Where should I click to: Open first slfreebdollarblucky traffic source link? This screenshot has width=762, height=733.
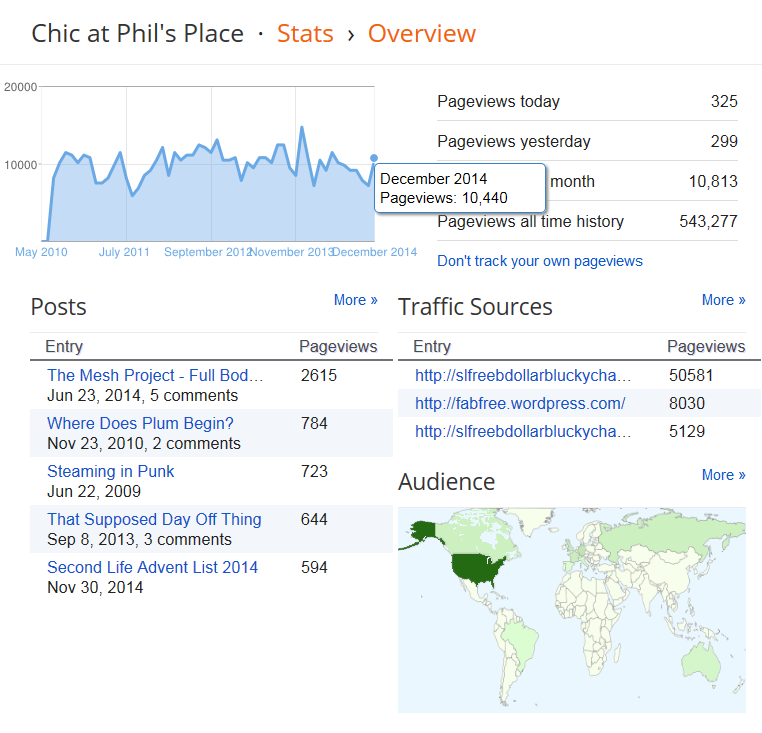coord(523,376)
